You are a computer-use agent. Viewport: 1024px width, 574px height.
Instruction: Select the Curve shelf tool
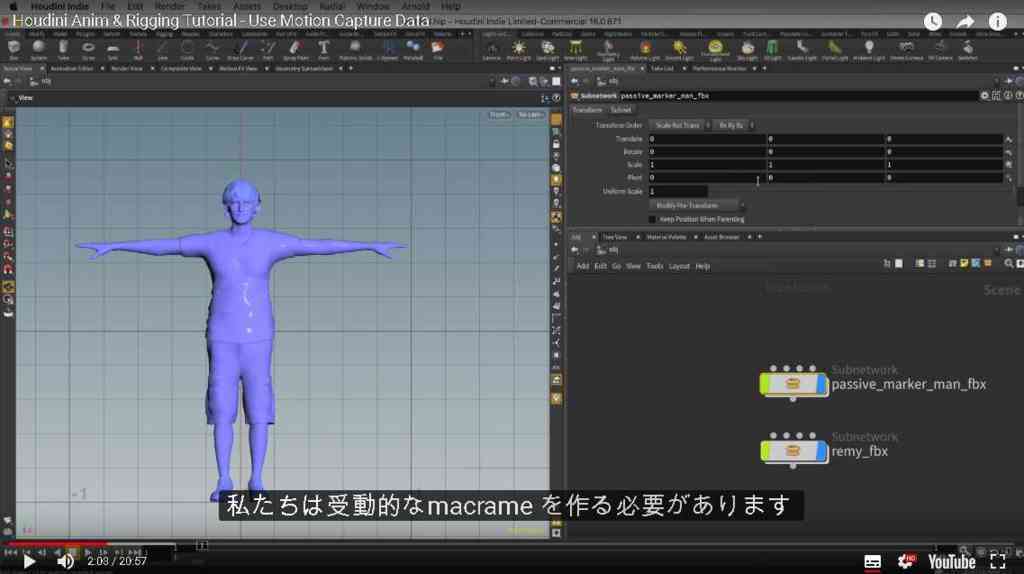click(x=212, y=50)
